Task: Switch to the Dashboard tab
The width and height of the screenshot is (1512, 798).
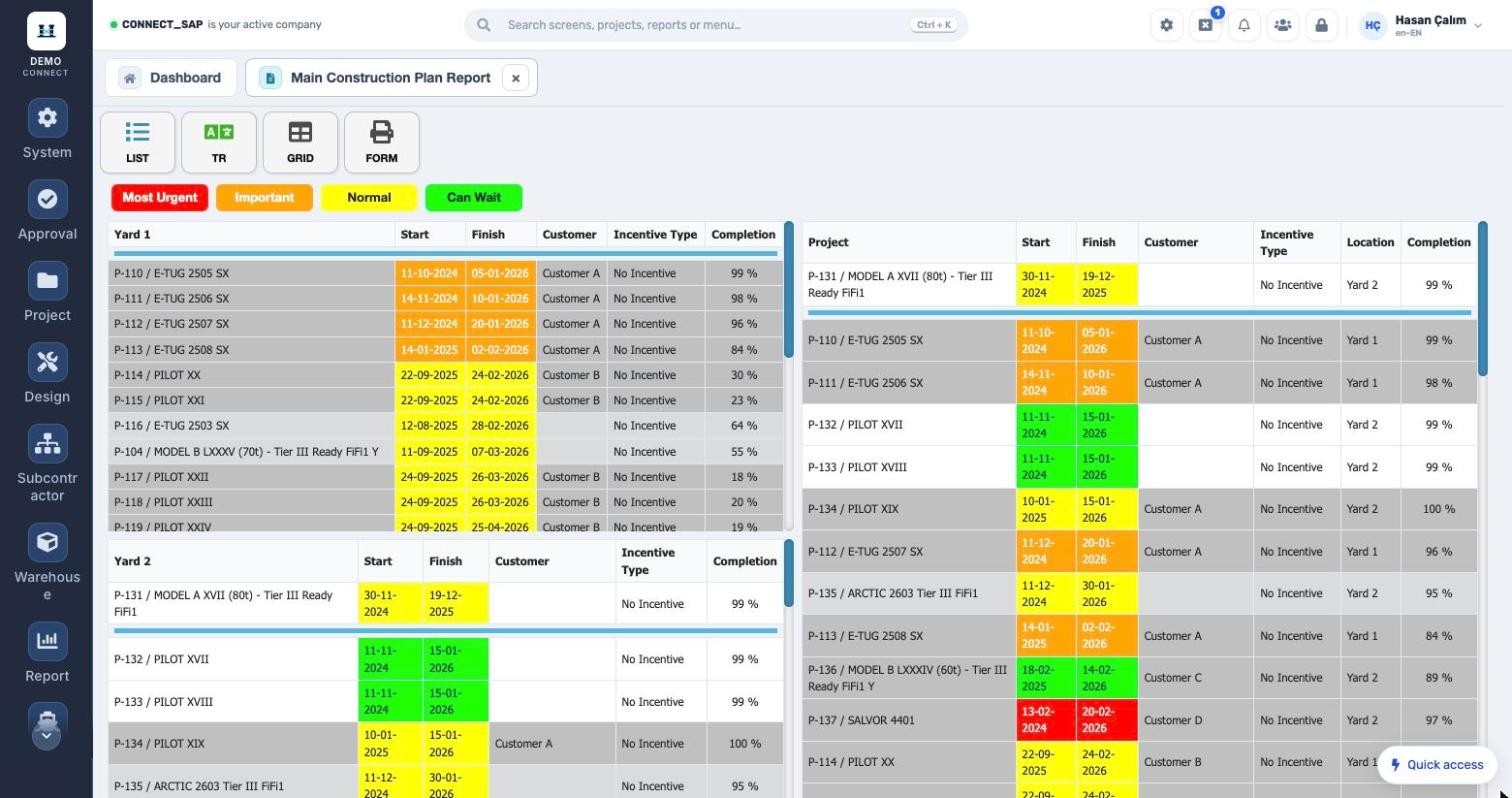Action: (x=171, y=78)
